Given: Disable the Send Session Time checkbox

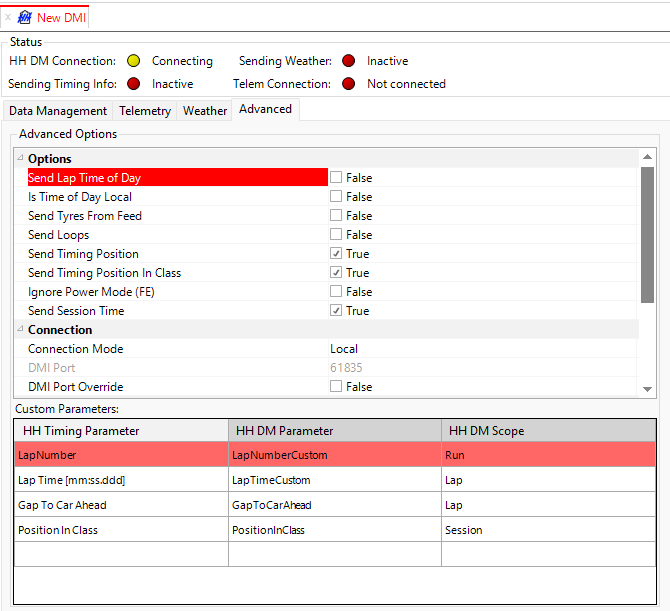Looking at the screenshot, I should 336,311.
